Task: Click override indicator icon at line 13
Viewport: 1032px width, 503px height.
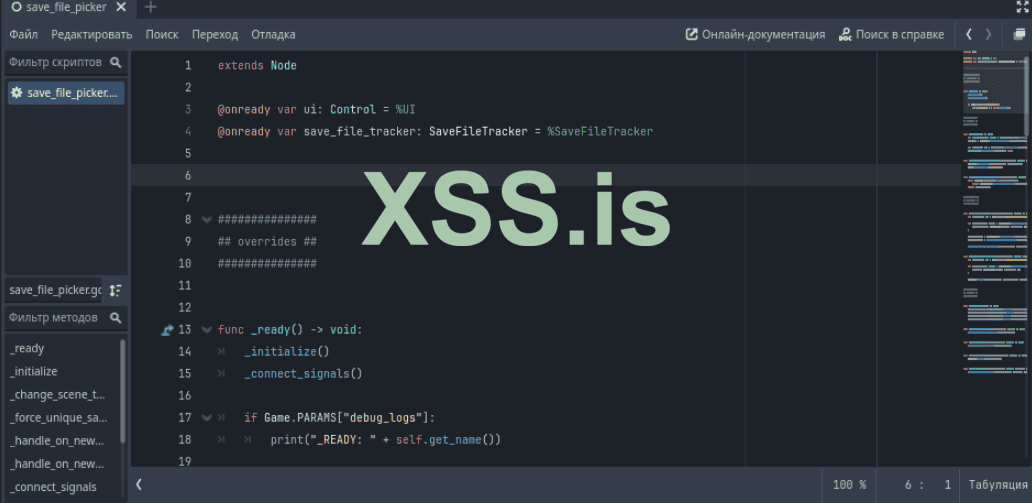Action: (x=167, y=330)
